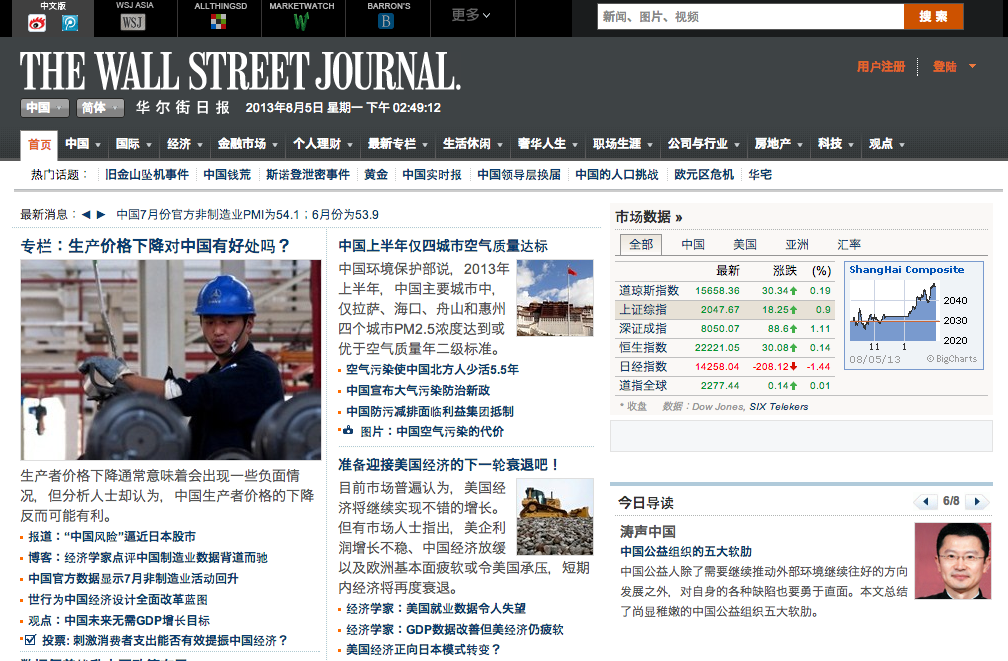Viewport: 1008px width, 661px height.
Task: Click the 涛声中国 columnist portrait photo
Action: [953, 561]
